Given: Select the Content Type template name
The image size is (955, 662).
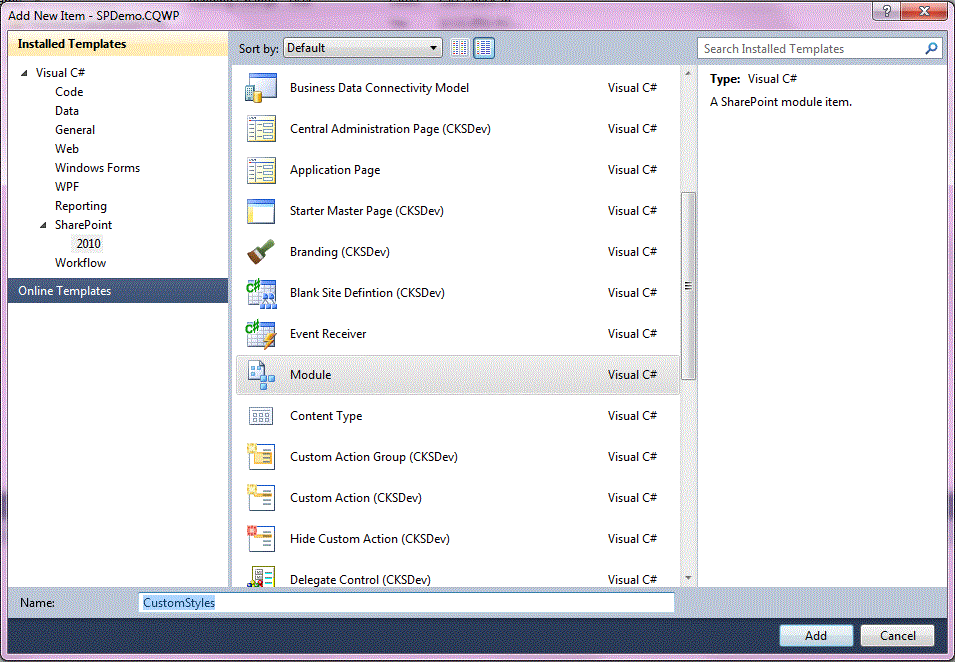Looking at the screenshot, I should (326, 416).
